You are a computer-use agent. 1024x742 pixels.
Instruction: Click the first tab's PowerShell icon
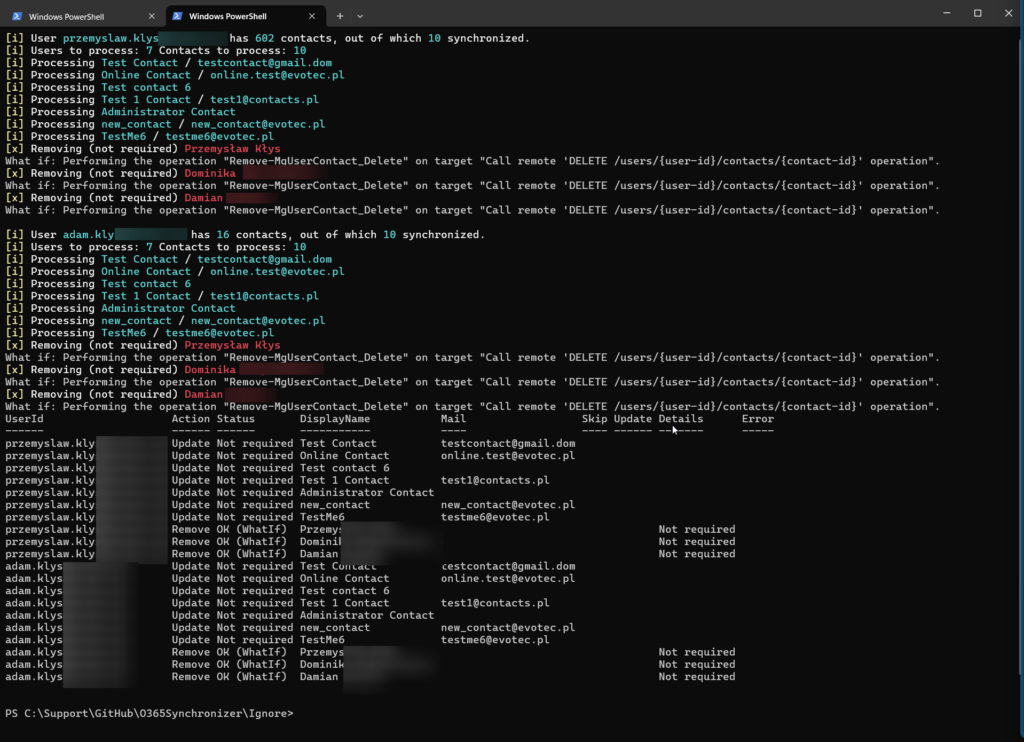(16, 16)
